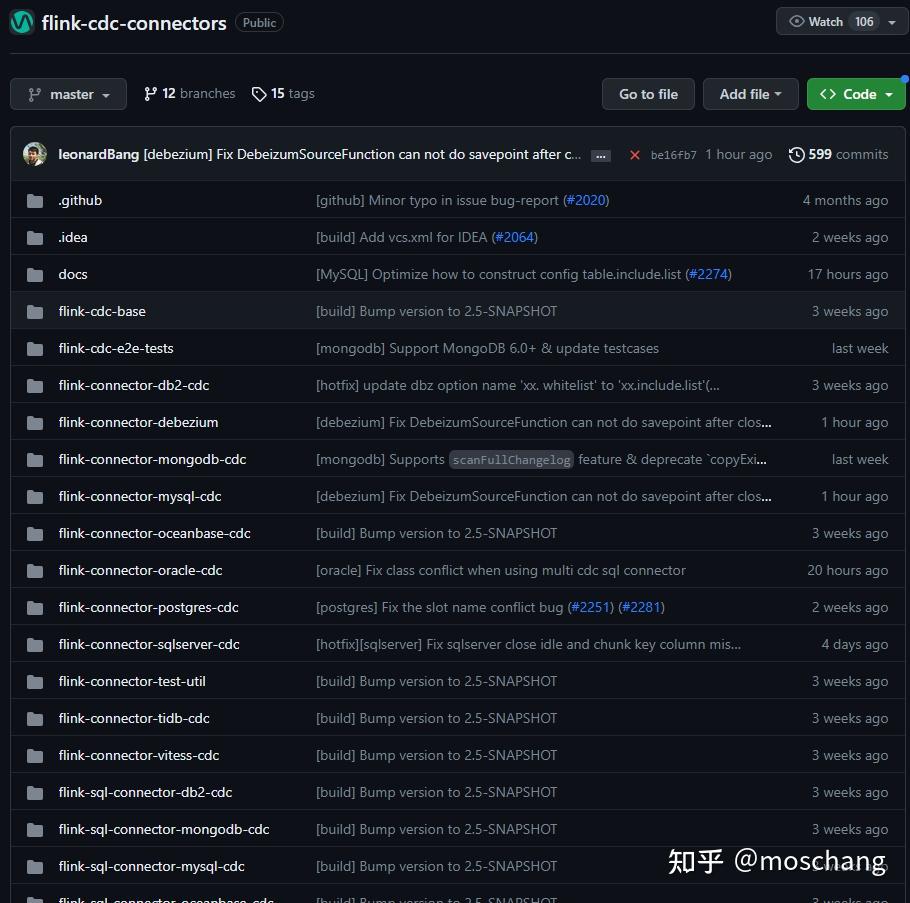Open leonardBang's avatar thumbnail
The height and width of the screenshot is (903, 910).
tap(35, 154)
